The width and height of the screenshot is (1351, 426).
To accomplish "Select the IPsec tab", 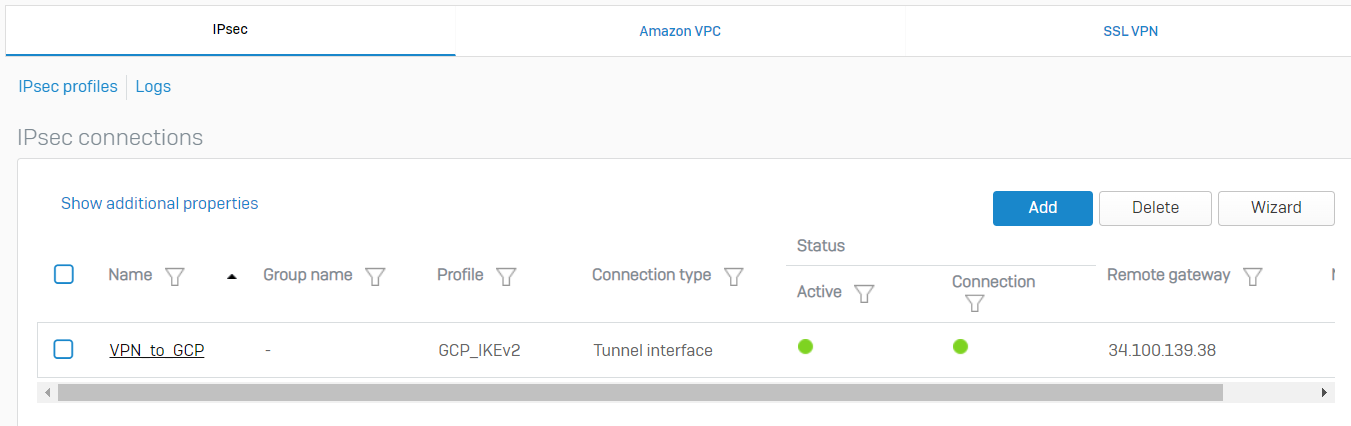I will (230, 30).
